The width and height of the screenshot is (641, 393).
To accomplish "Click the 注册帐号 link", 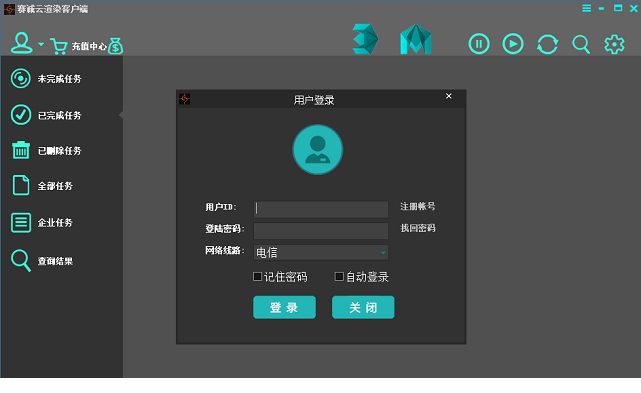I will pyautogui.click(x=417, y=206).
